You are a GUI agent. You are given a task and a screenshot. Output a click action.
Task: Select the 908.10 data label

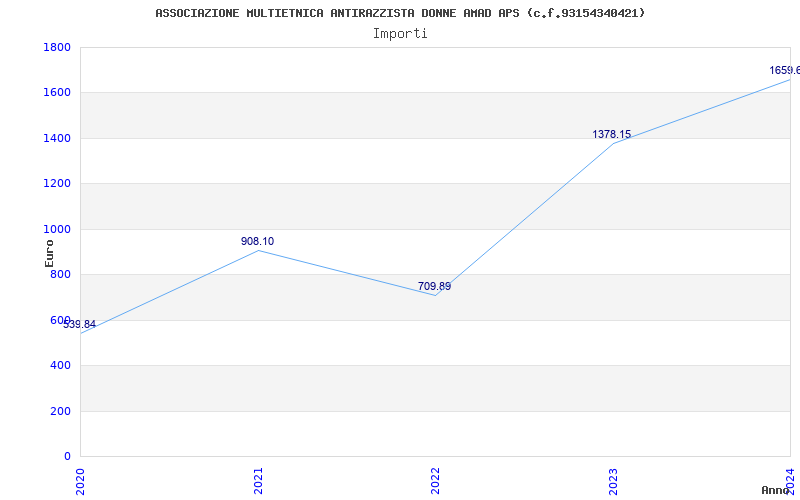(258, 241)
